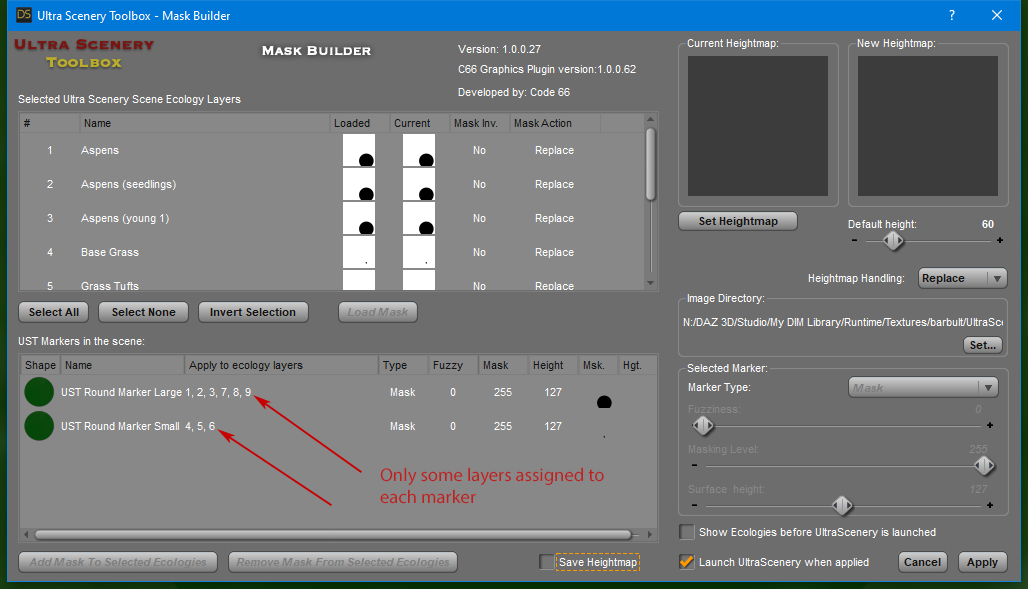This screenshot has width=1028, height=589.
Task: Click the Fuzziness plus icon
Action: [990, 425]
